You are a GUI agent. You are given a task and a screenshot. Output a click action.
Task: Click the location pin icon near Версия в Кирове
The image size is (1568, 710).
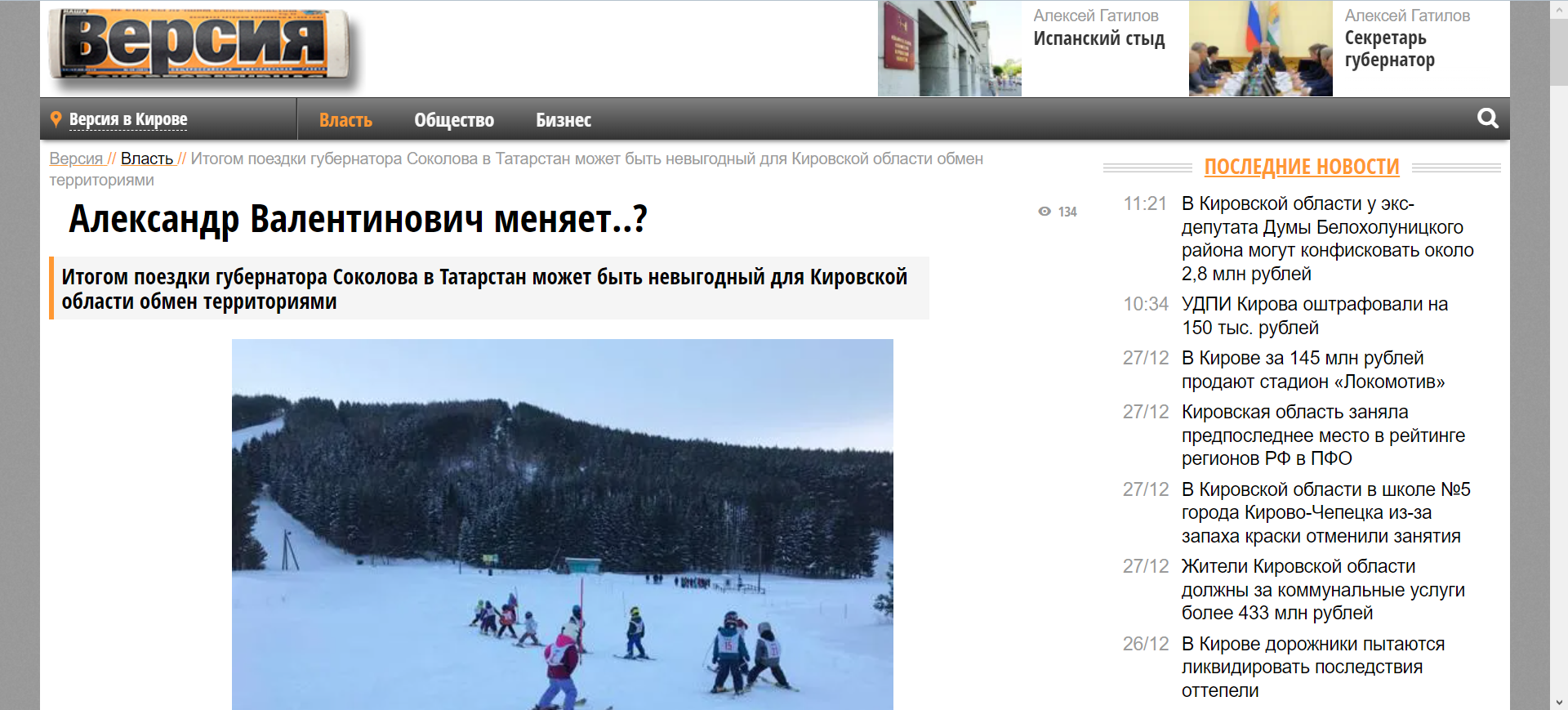pos(56,119)
